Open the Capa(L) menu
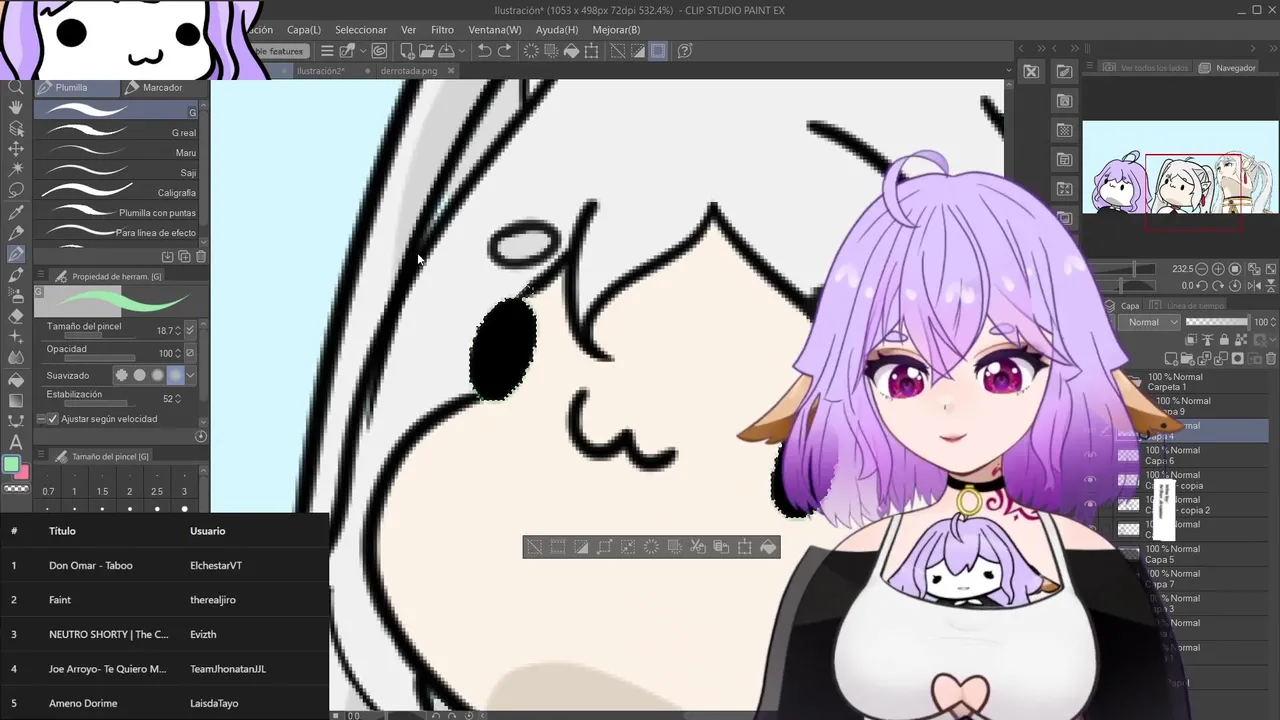The image size is (1280, 720). [x=304, y=30]
